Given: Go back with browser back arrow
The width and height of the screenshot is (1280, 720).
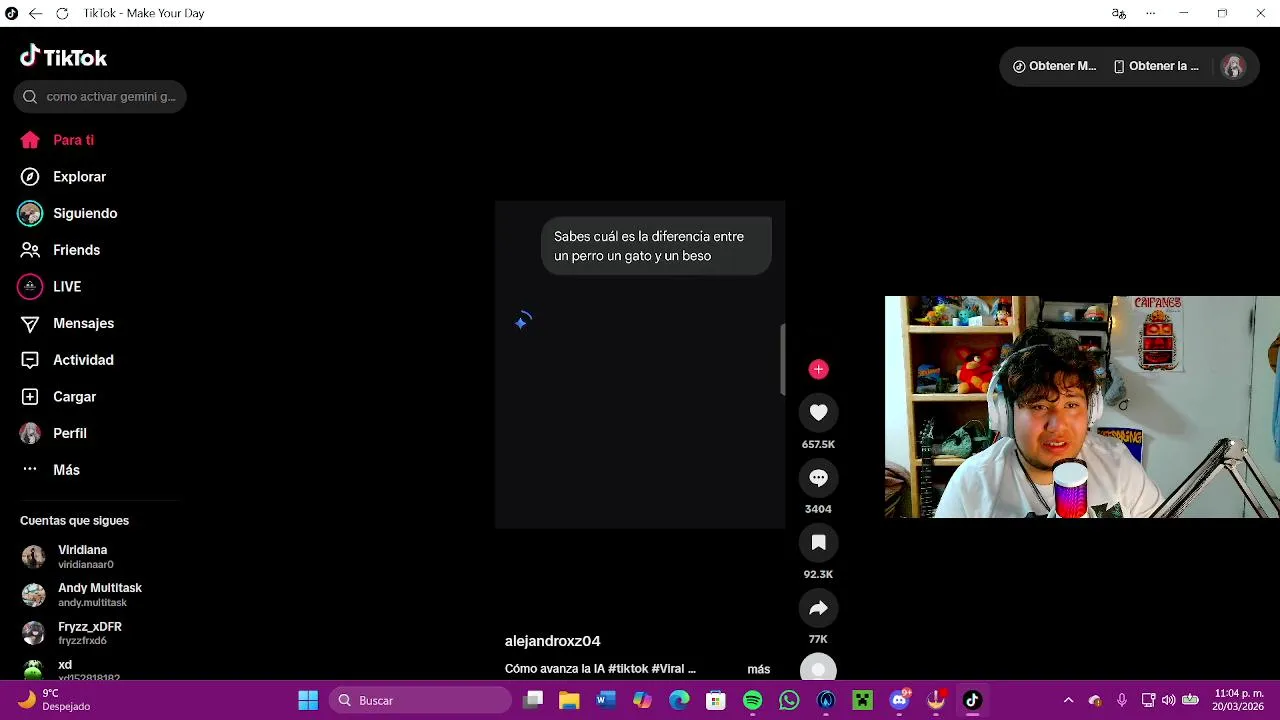Looking at the screenshot, I should [35, 13].
